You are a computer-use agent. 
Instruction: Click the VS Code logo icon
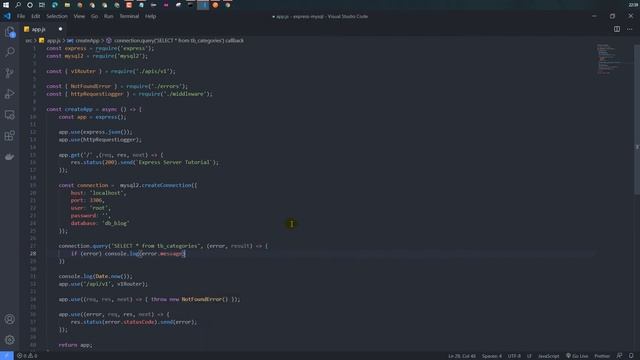[7, 16]
